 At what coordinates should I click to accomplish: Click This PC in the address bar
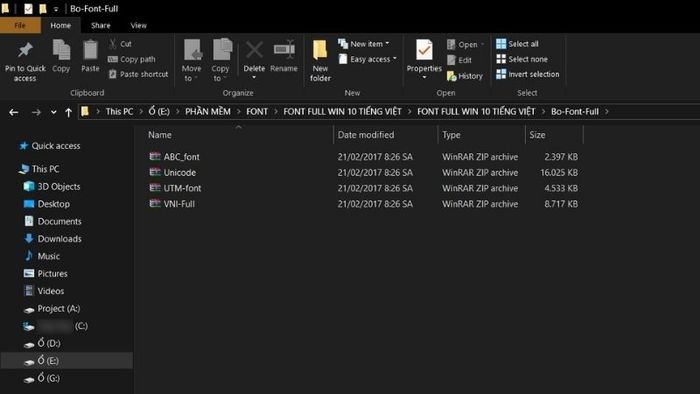[x=119, y=112]
